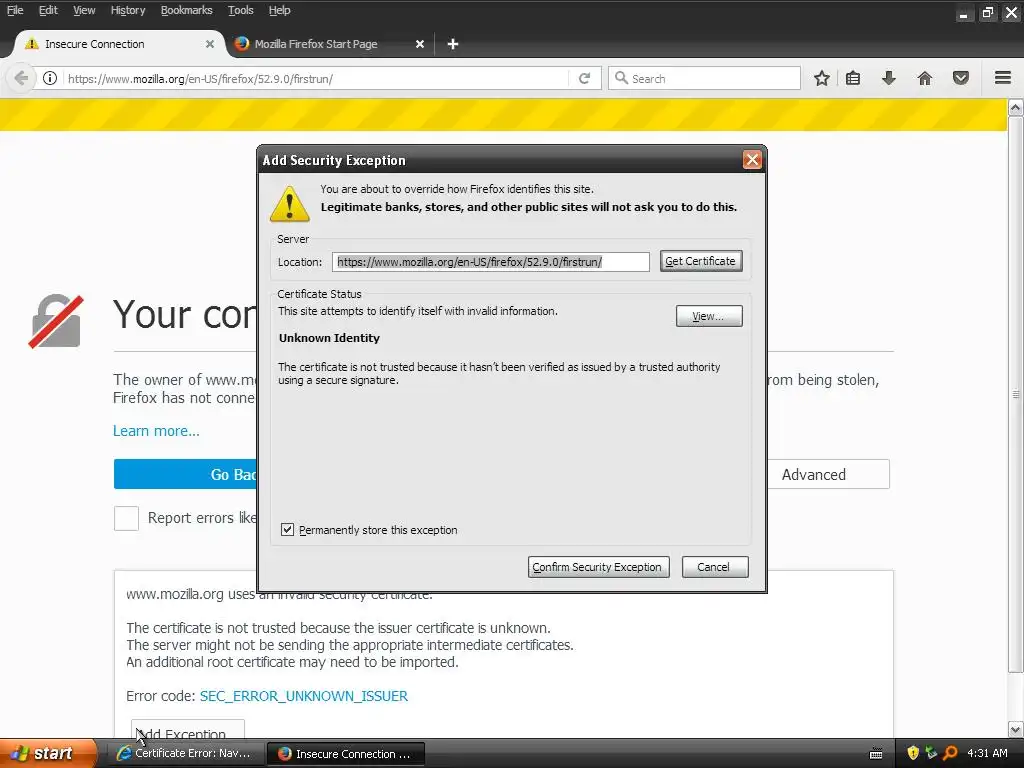The image size is (1024, 768).
Task: Click the "Unknown Identity" heading text
Action: point(329,338)
